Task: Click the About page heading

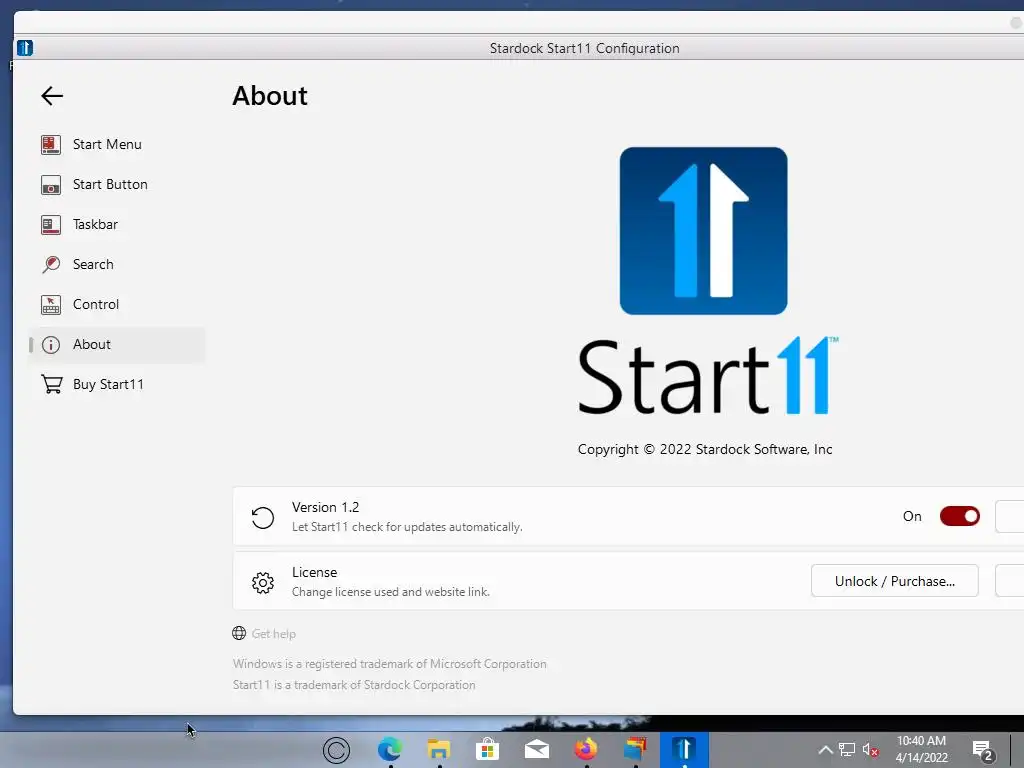Action: click(x=270, y=96)
